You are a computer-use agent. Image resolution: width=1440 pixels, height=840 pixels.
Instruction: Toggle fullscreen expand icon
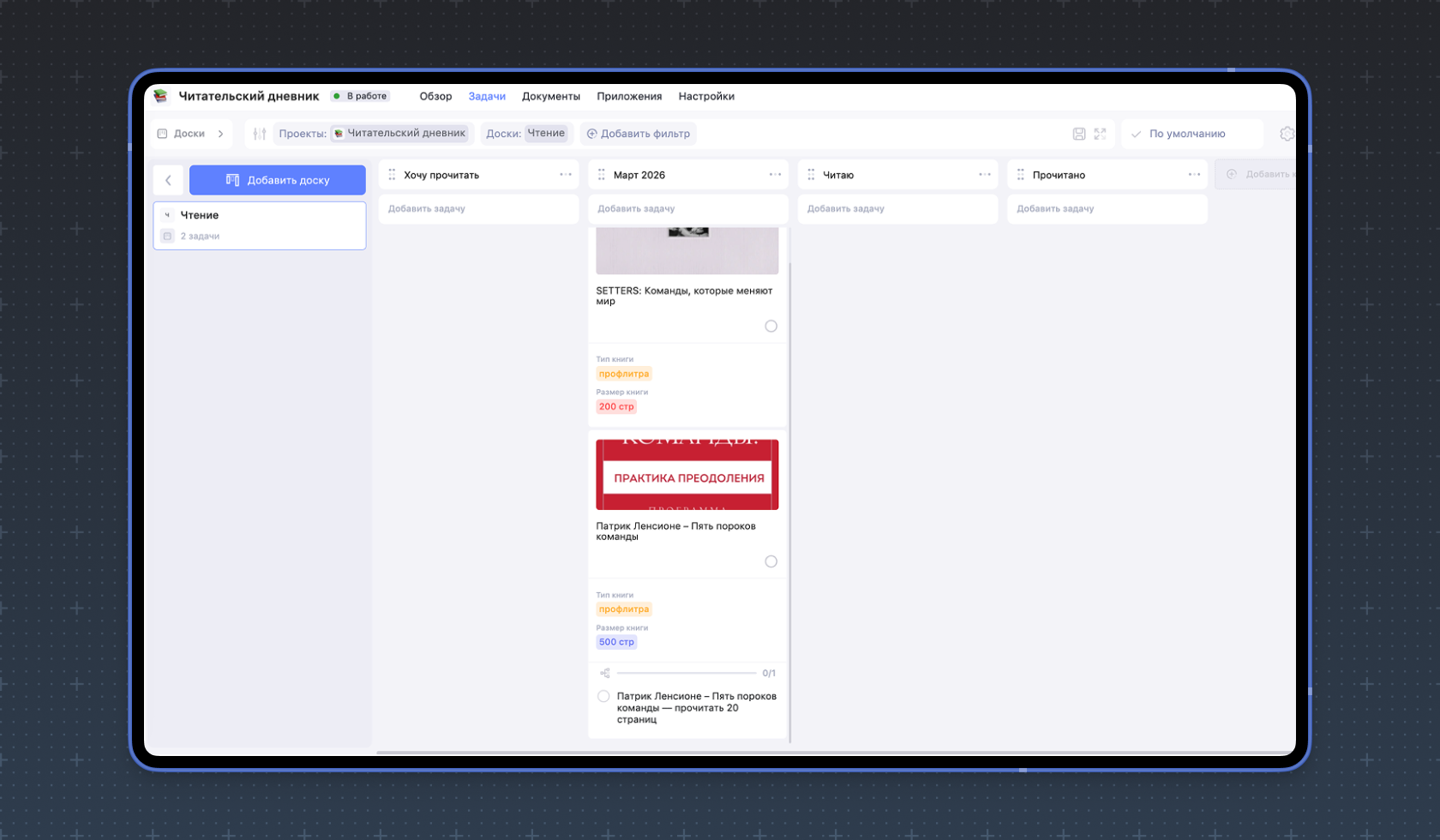click(1100, 134)
